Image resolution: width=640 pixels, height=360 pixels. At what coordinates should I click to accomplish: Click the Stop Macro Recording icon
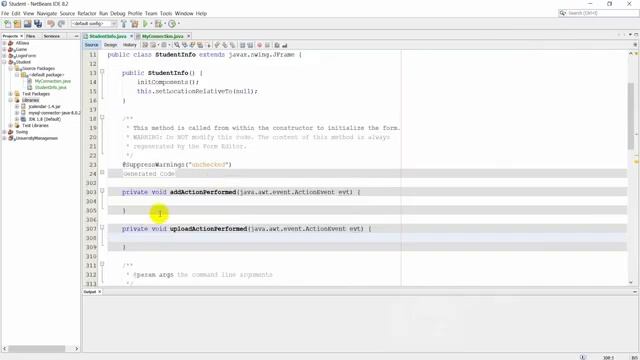(267, 45)
